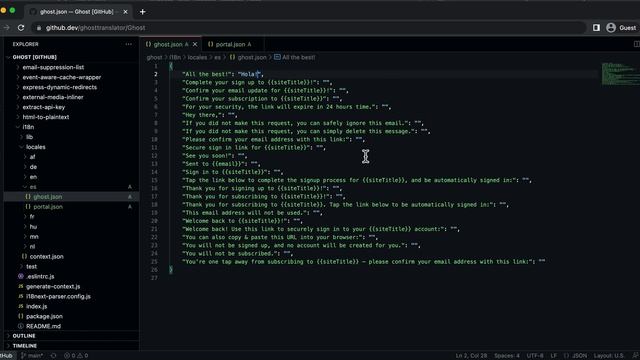The width and height of the screenshot is (640, 360).
Task: Select the ghost.json editor tab
Action: coord(168,44)
